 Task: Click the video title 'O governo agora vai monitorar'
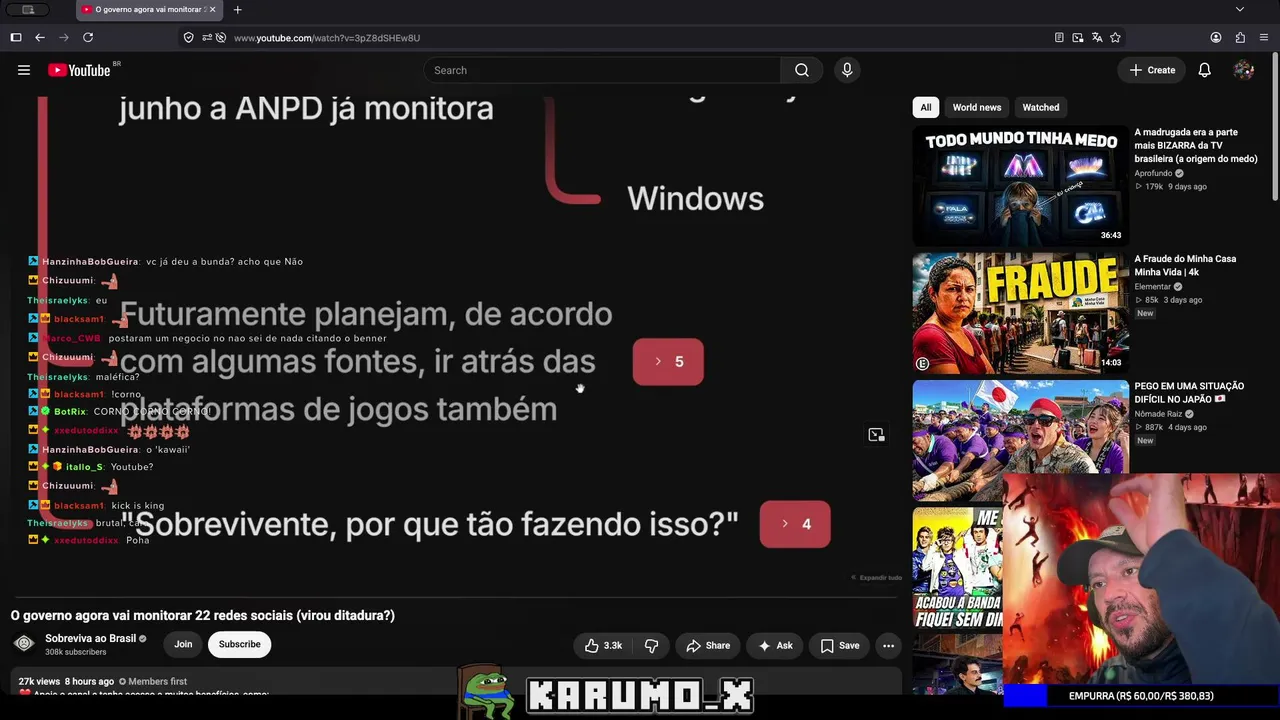tap(203, 615)
